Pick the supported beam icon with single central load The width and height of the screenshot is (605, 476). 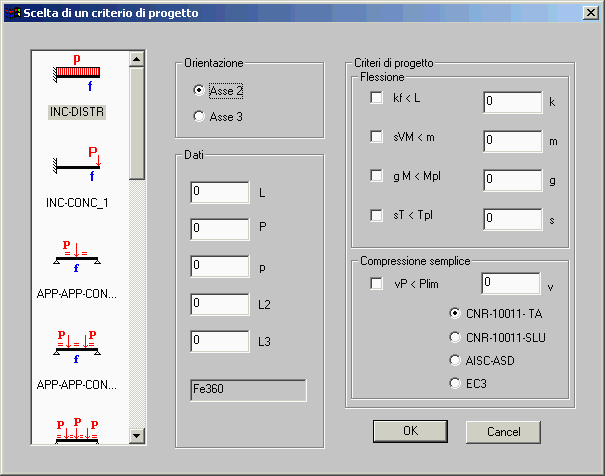coord(76,258)
